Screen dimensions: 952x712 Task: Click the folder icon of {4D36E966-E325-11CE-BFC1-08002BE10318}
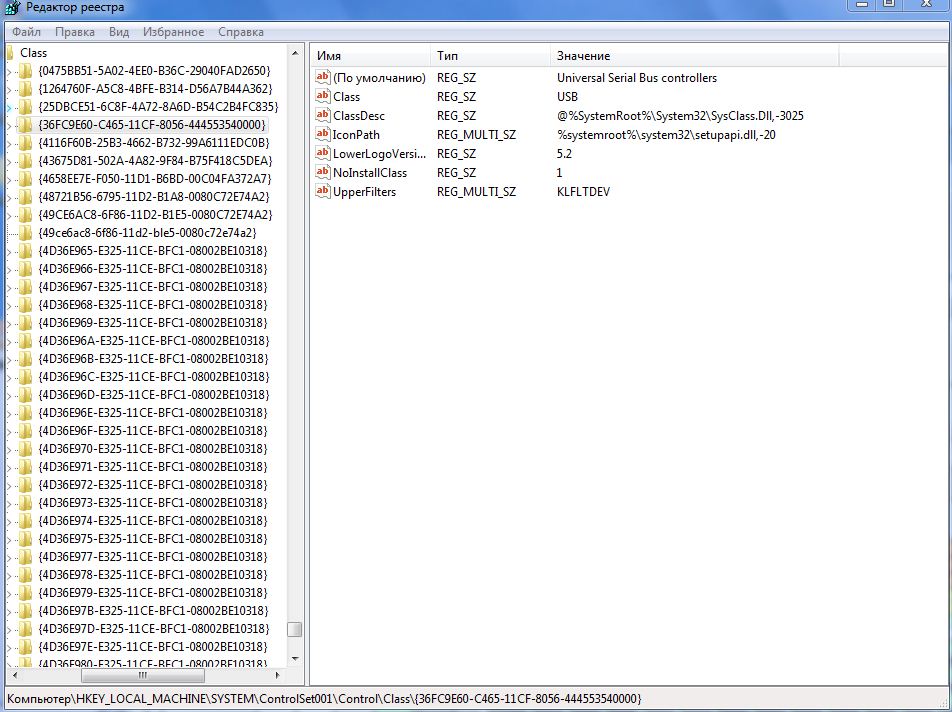pos(25,269)
